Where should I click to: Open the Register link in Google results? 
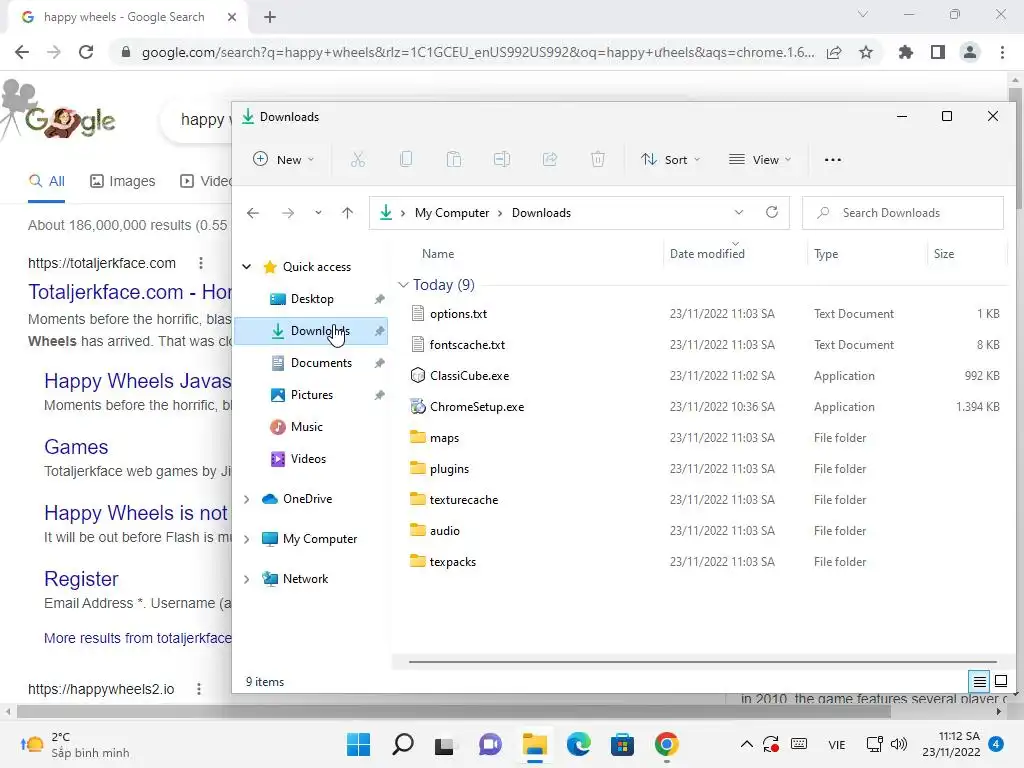(x=81, y=579)
